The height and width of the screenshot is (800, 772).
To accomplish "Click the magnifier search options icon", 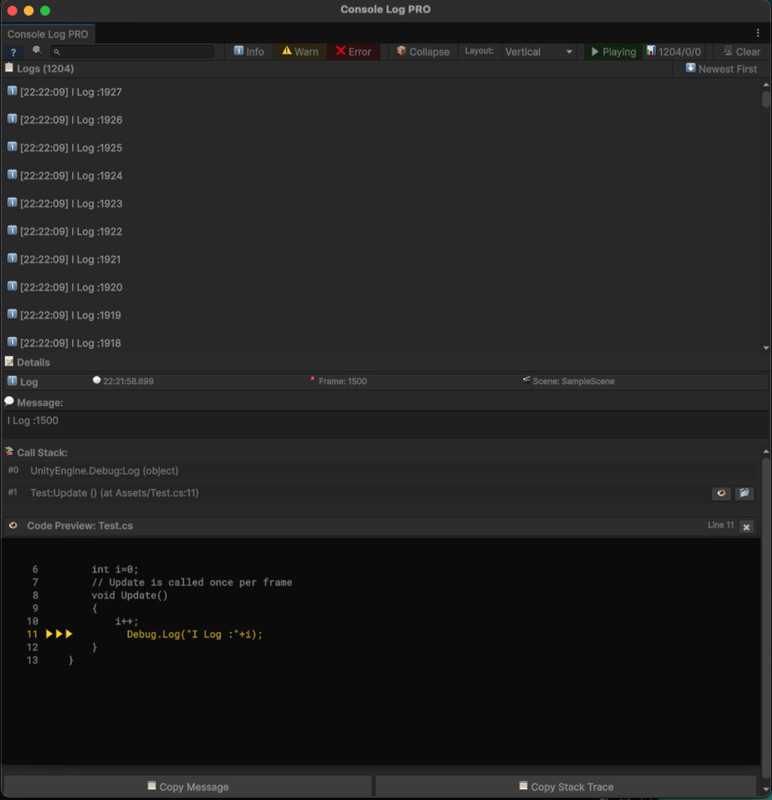I will pyautogui.click(x=37, y=51).
